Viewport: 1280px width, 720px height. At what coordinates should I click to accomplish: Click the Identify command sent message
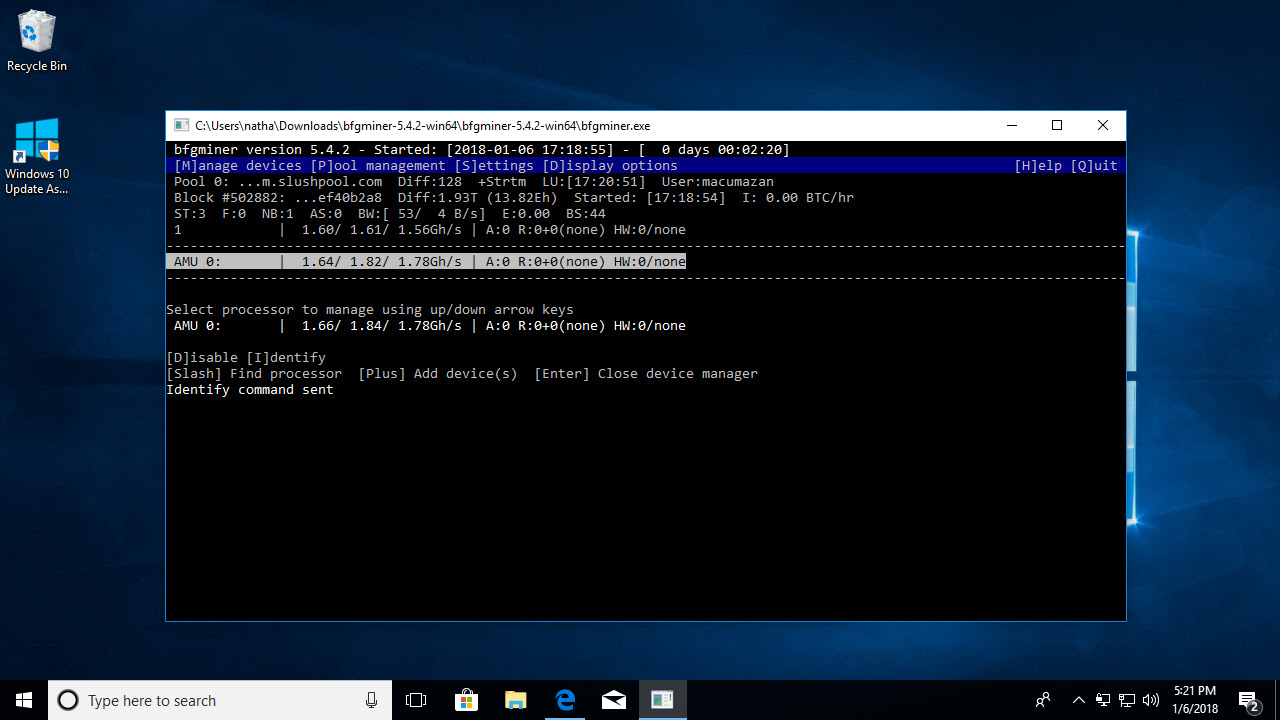click(x=250, y=390)
